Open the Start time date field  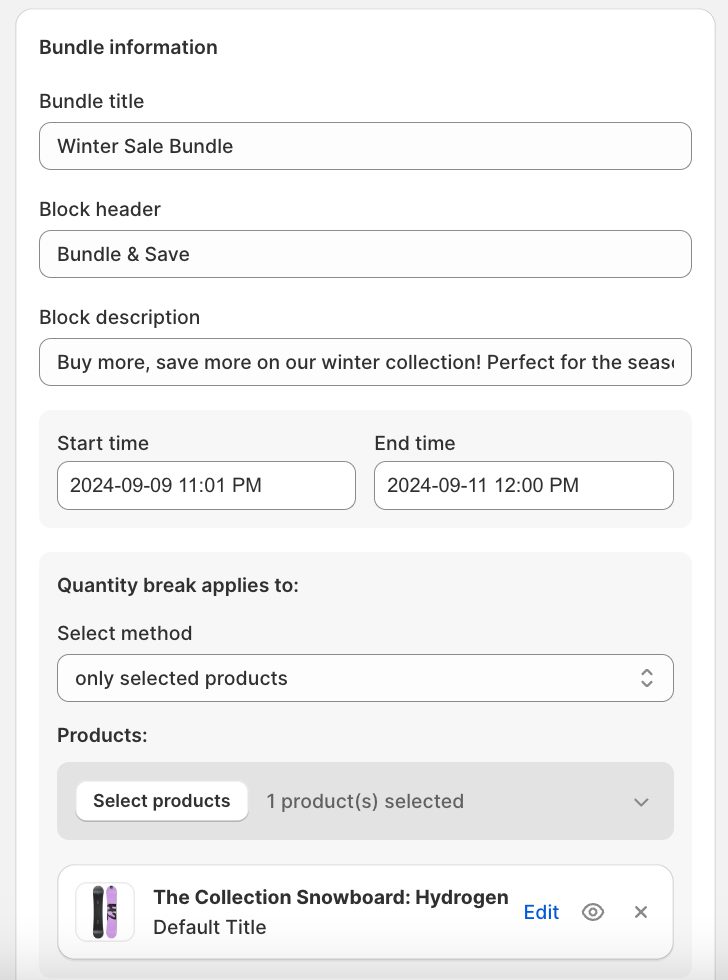coord(206,486)
